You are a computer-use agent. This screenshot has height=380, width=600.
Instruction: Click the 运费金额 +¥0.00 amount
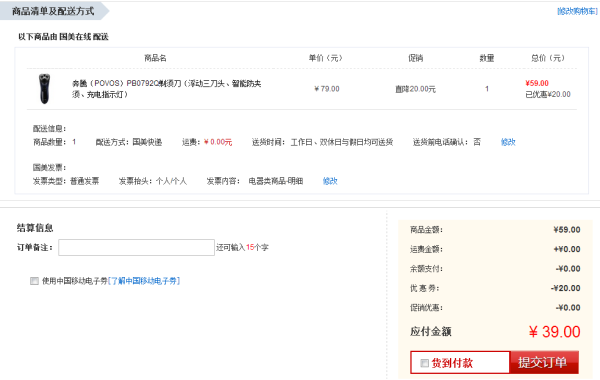(x=567, y=249)
